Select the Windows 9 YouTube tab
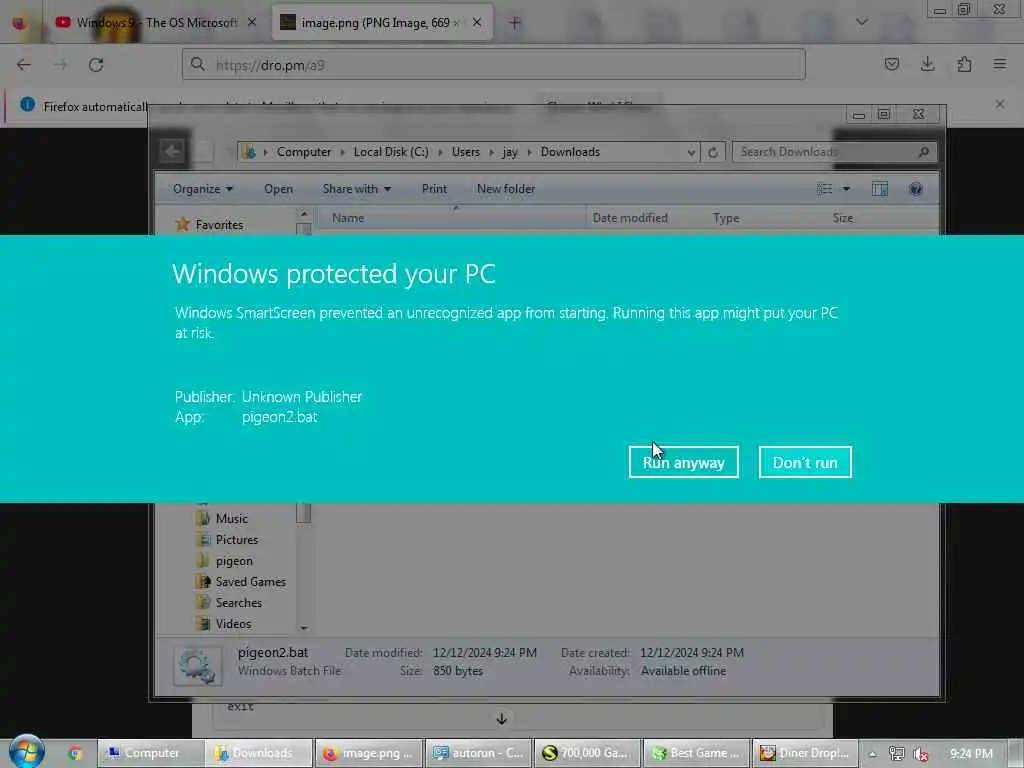The image size is (1024, 768). 155,23
